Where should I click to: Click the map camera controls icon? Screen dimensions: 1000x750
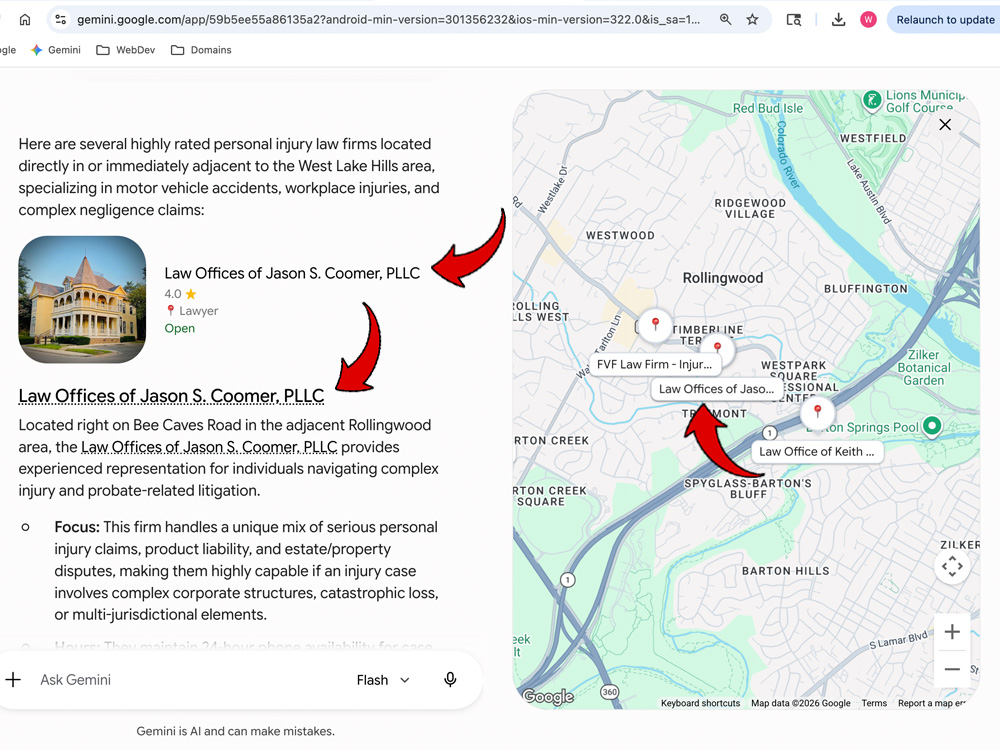tap(952, 566)
